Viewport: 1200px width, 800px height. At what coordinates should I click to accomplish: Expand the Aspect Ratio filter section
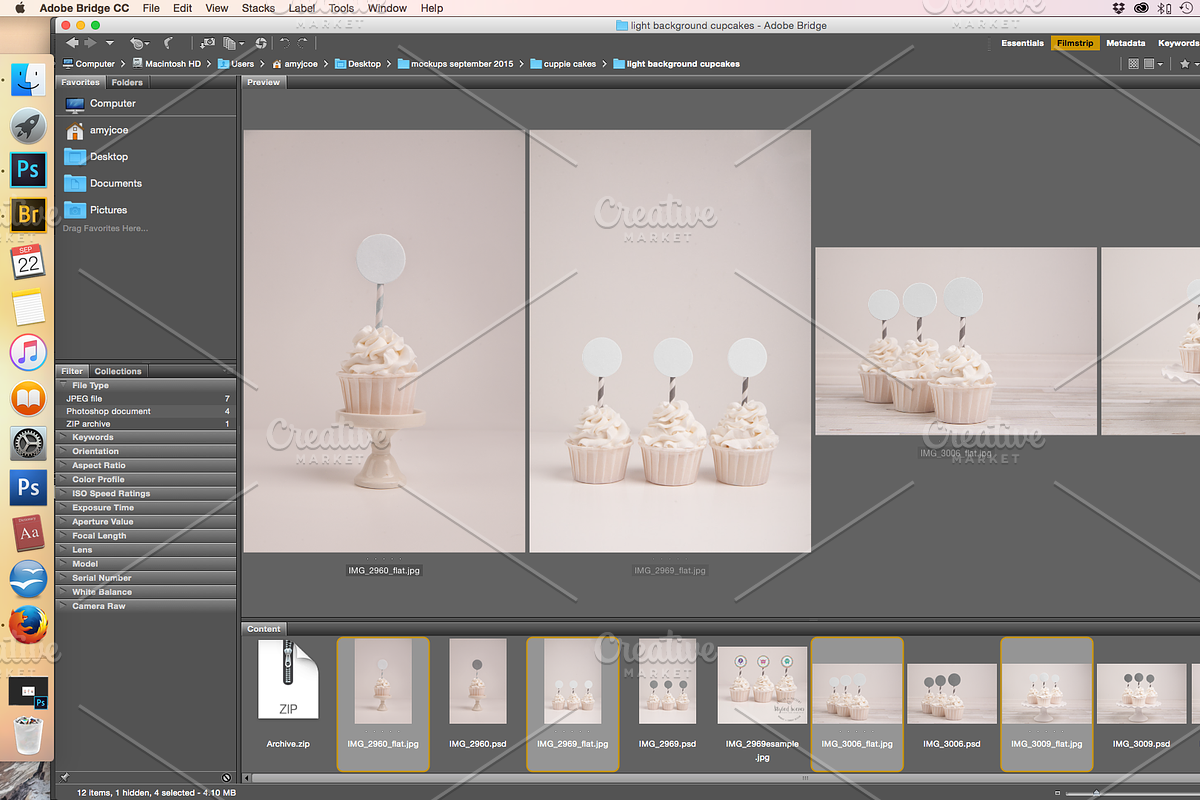(x=146, y=465)
